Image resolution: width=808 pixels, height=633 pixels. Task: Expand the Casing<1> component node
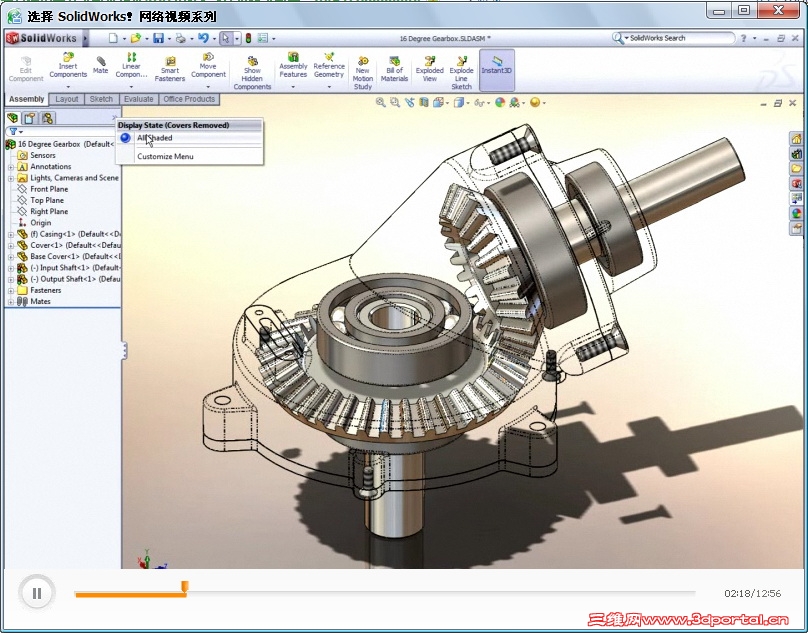coord(11,235)
